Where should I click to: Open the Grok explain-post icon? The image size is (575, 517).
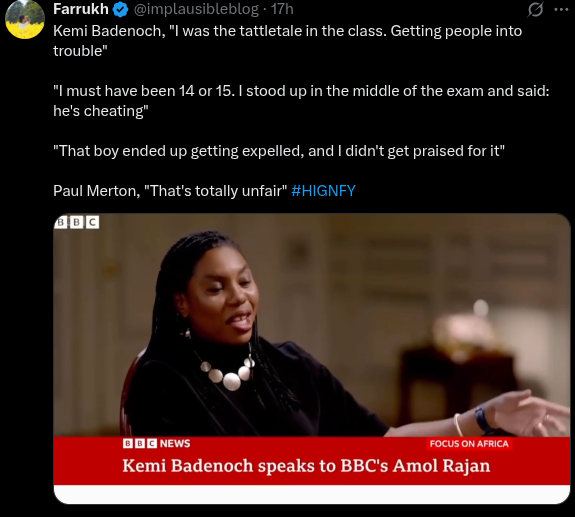pyautogui.click(x=535, y=10)
